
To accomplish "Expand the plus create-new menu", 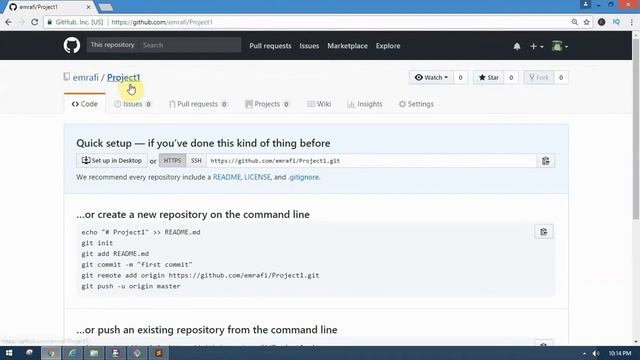I will coord(536,46).
